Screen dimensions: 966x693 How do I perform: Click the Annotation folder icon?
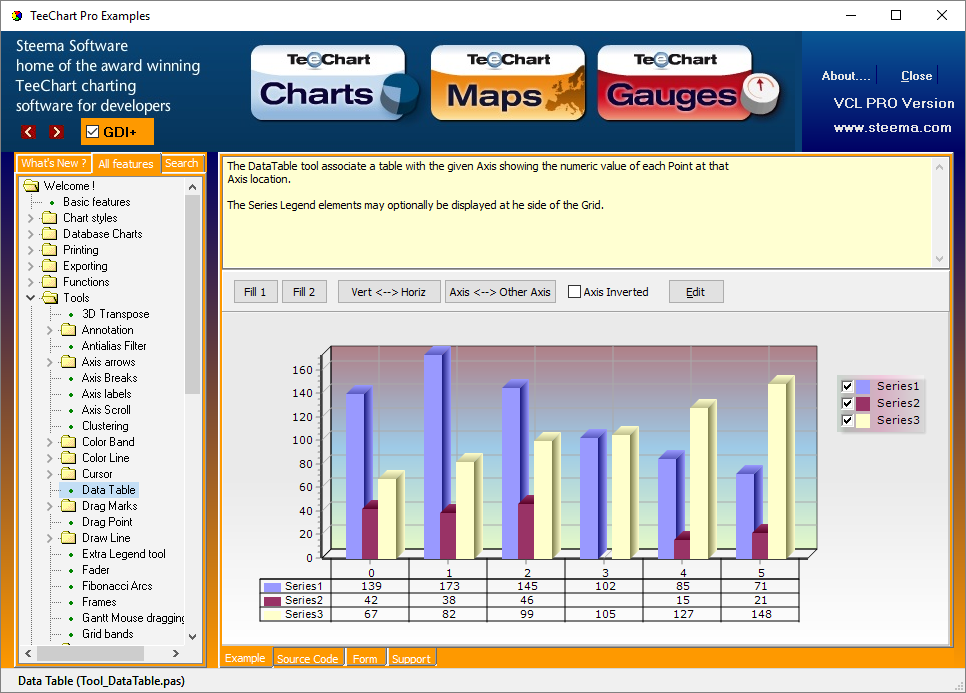click(x=68, y=330)
